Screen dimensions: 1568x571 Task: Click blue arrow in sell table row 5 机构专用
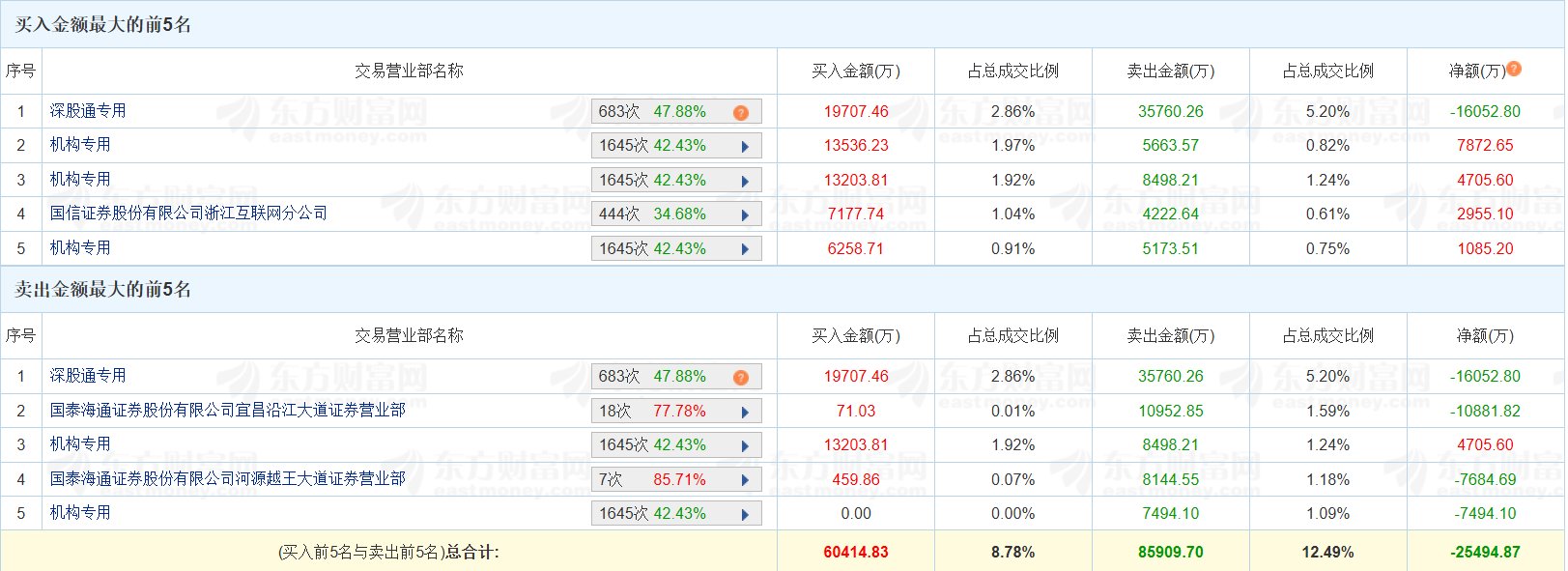coord(745,515)
